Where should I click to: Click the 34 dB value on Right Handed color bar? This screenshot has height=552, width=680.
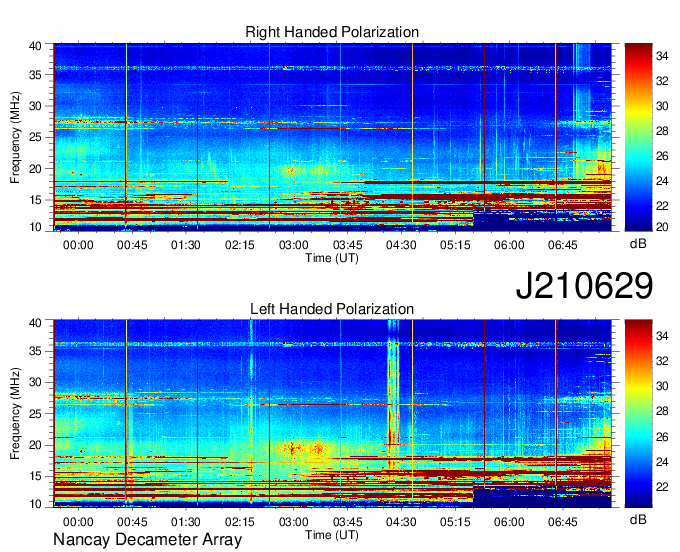coord(662,56)
